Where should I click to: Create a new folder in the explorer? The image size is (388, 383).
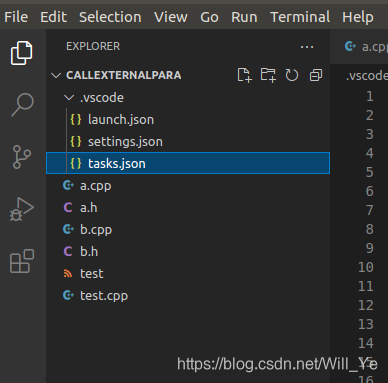pos(268,75)
